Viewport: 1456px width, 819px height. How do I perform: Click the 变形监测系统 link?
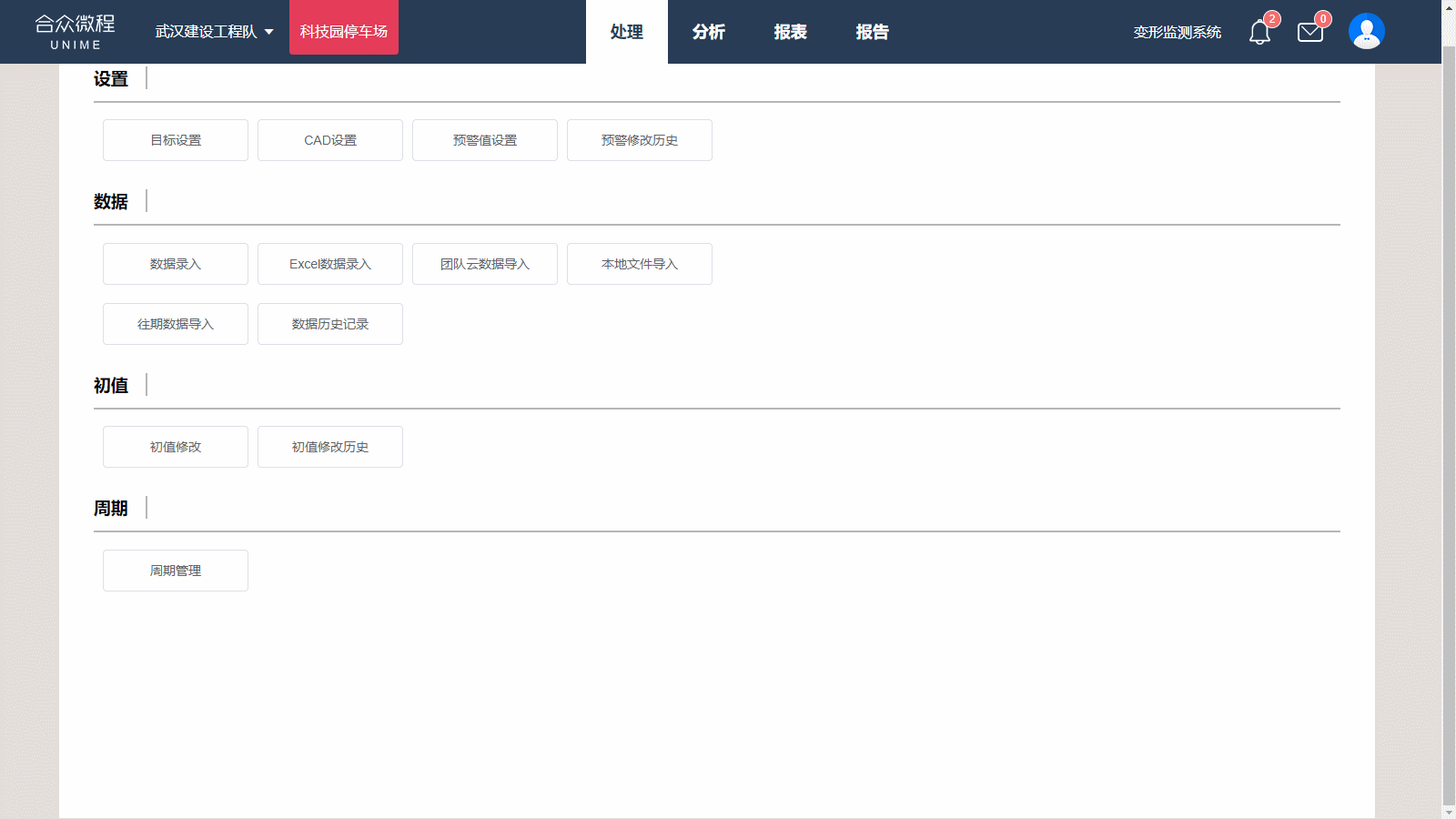[1177, 32]
